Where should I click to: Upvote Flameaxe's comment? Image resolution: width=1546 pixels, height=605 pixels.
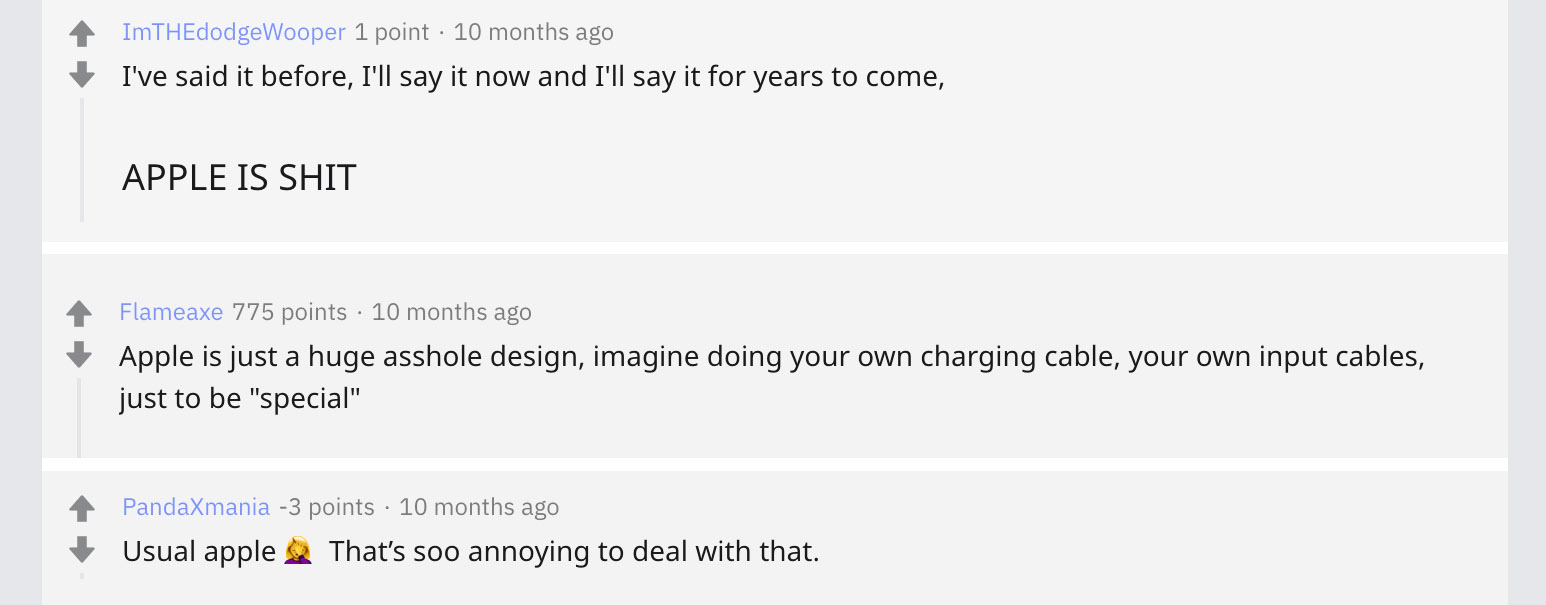pos(79,314)
